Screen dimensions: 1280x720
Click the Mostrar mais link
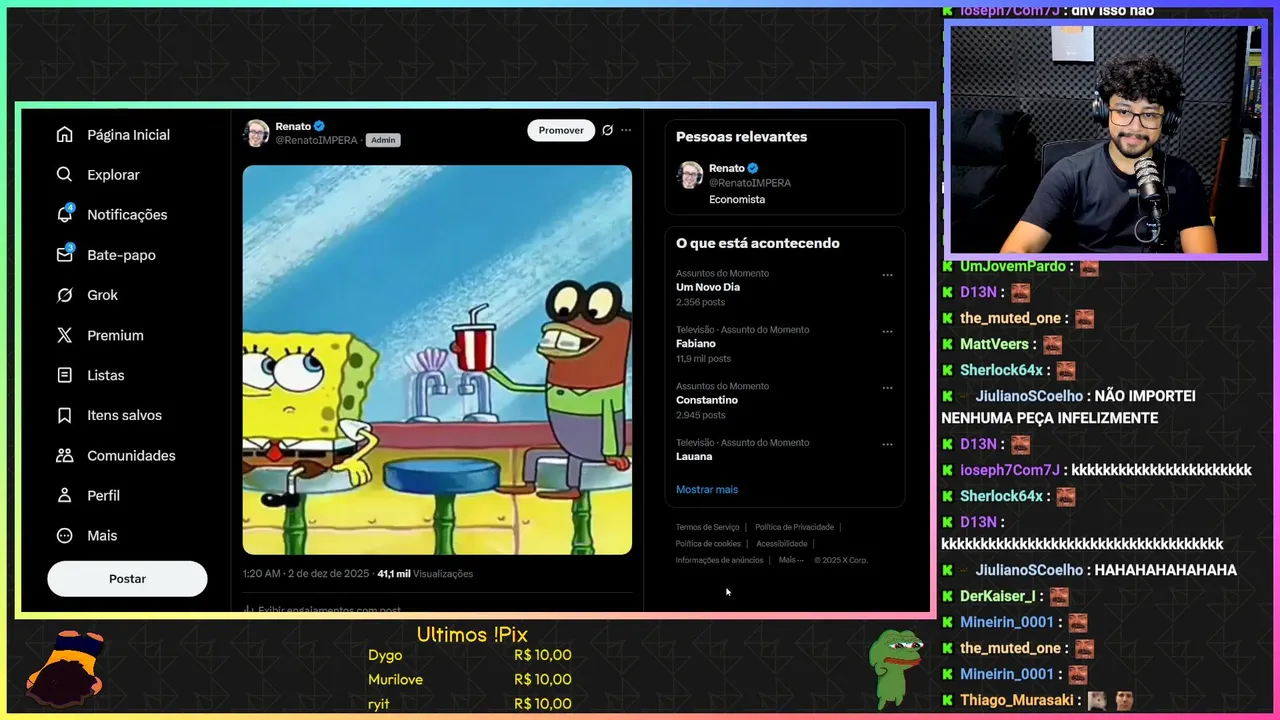[x=707, y=489]
